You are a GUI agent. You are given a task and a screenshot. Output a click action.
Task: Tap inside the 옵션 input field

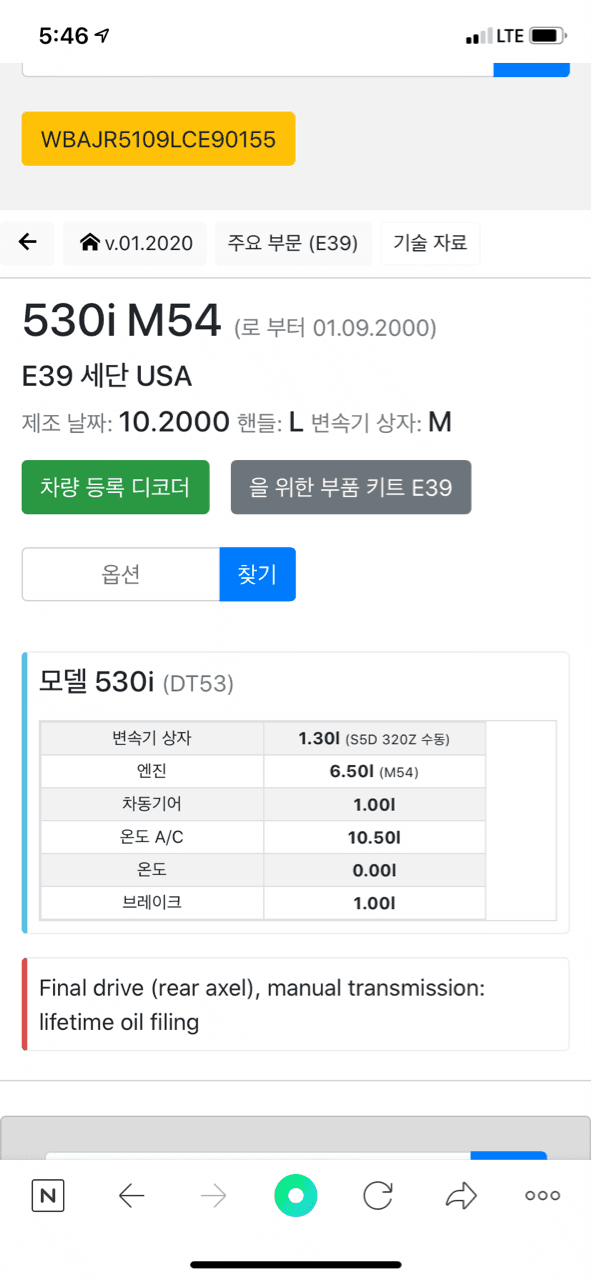(x=120, y=574)
